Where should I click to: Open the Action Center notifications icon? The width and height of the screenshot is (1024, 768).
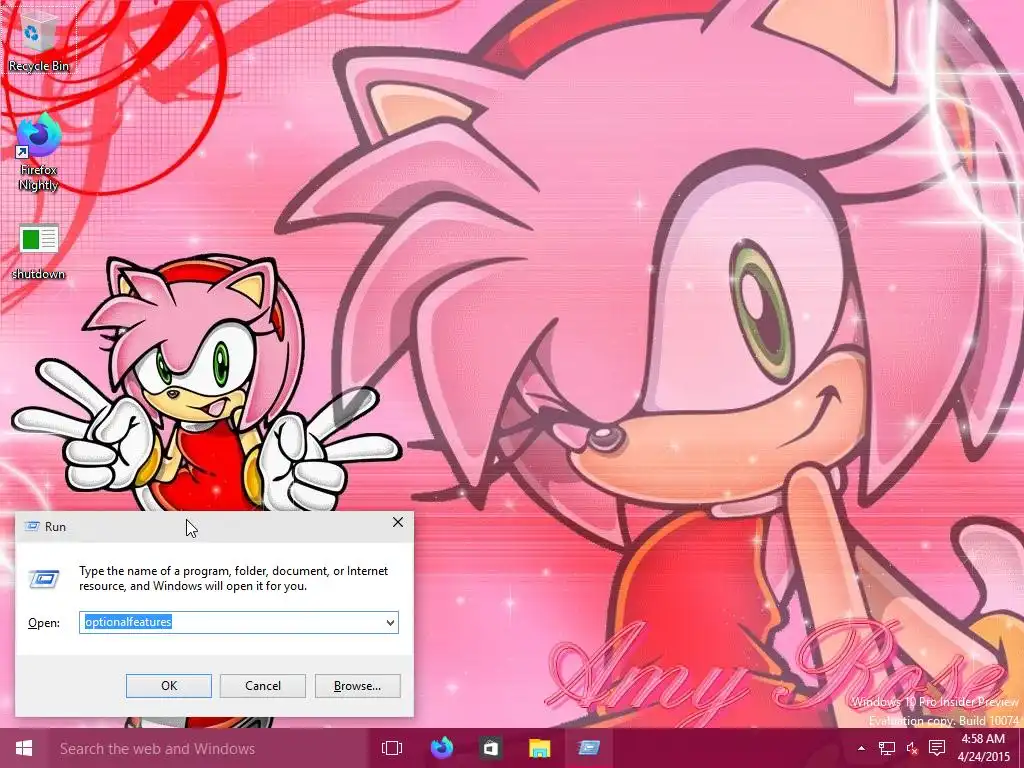point(937,748)
